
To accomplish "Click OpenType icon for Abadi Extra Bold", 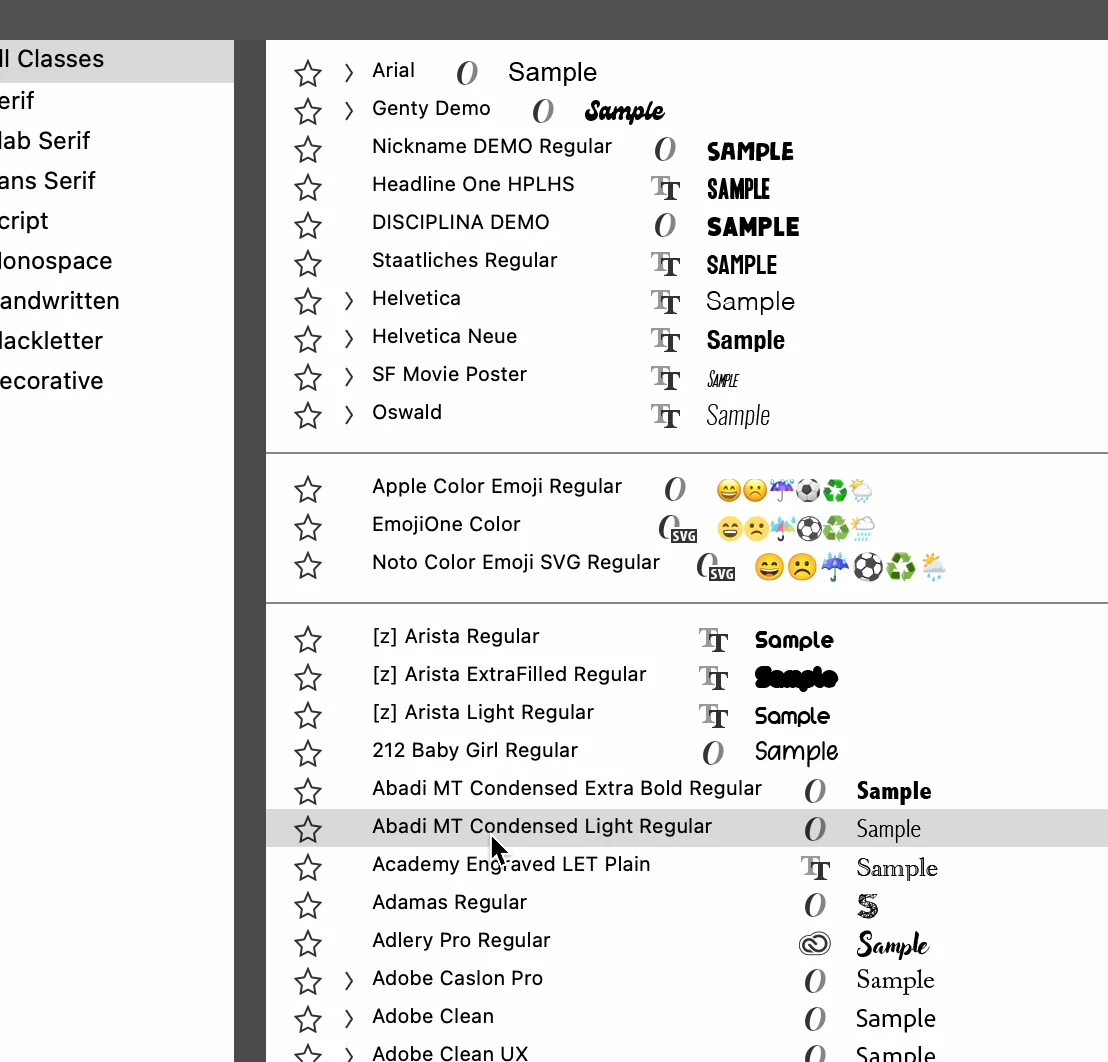I will coord(815,791).
